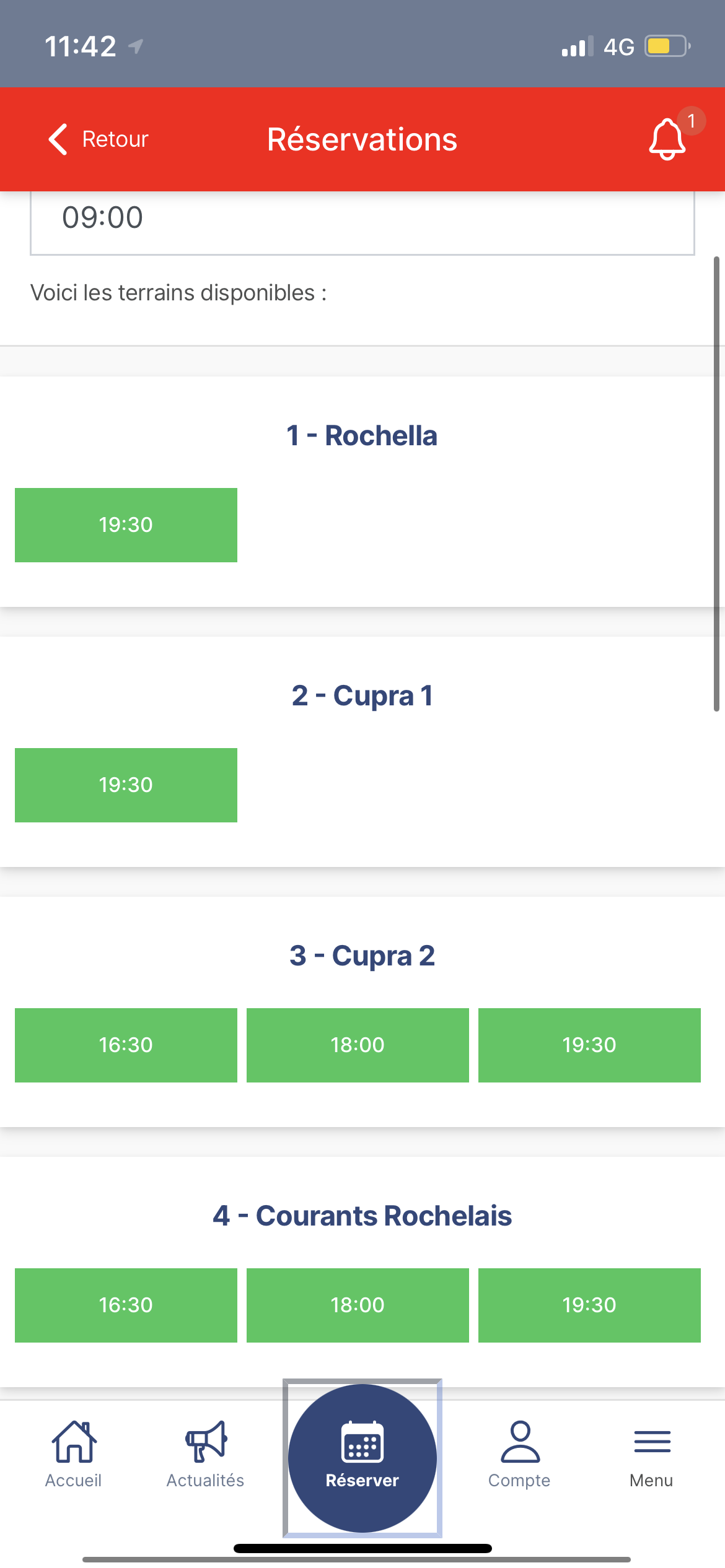This screenshot has height=1568, width=725.
Task: Tap the notification badge count
Action: click(x=692, y=121)
